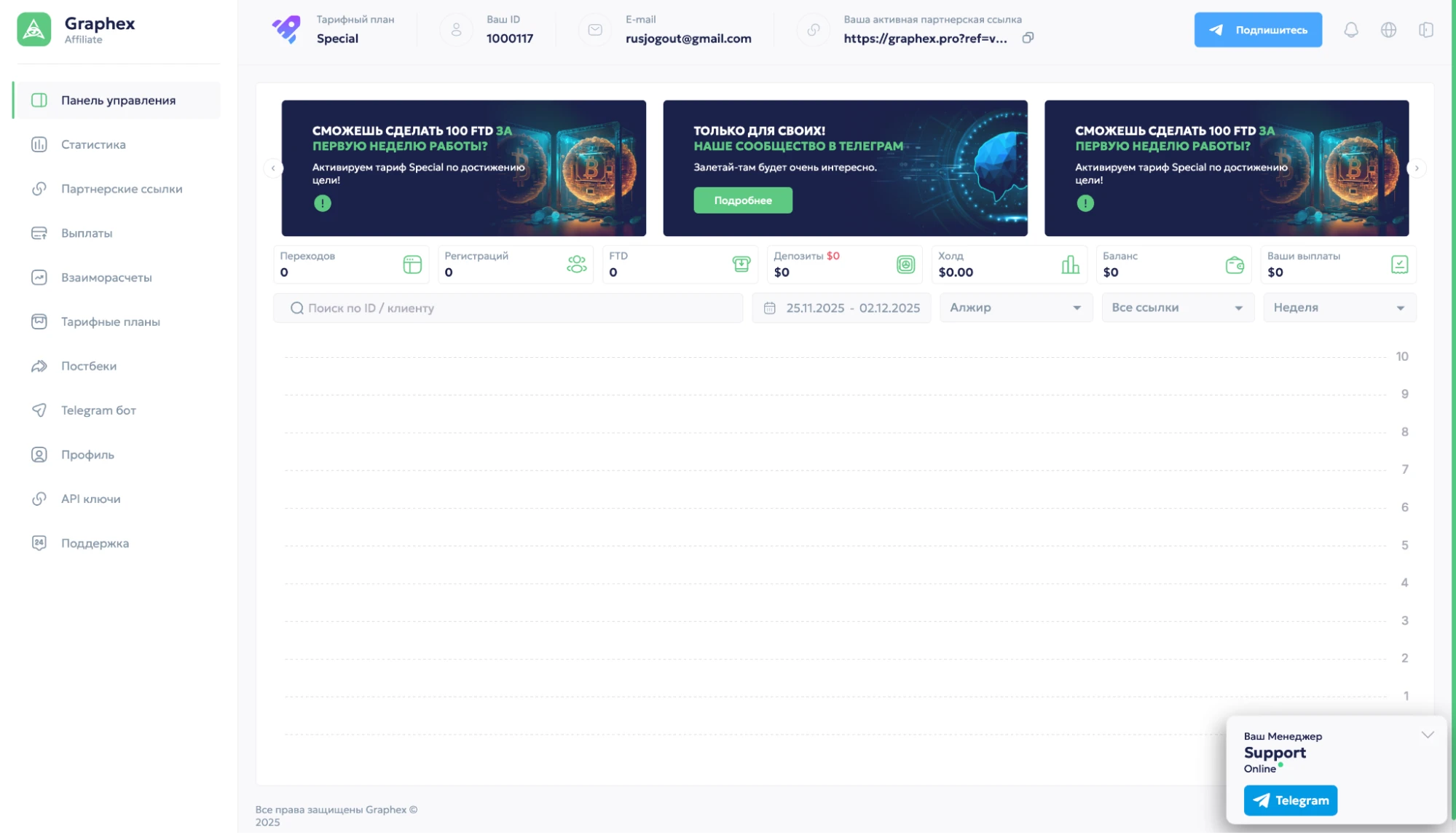Click the envelope e-mail icon
This screenshot has height=833, width=1456.
tap(595, 30)
